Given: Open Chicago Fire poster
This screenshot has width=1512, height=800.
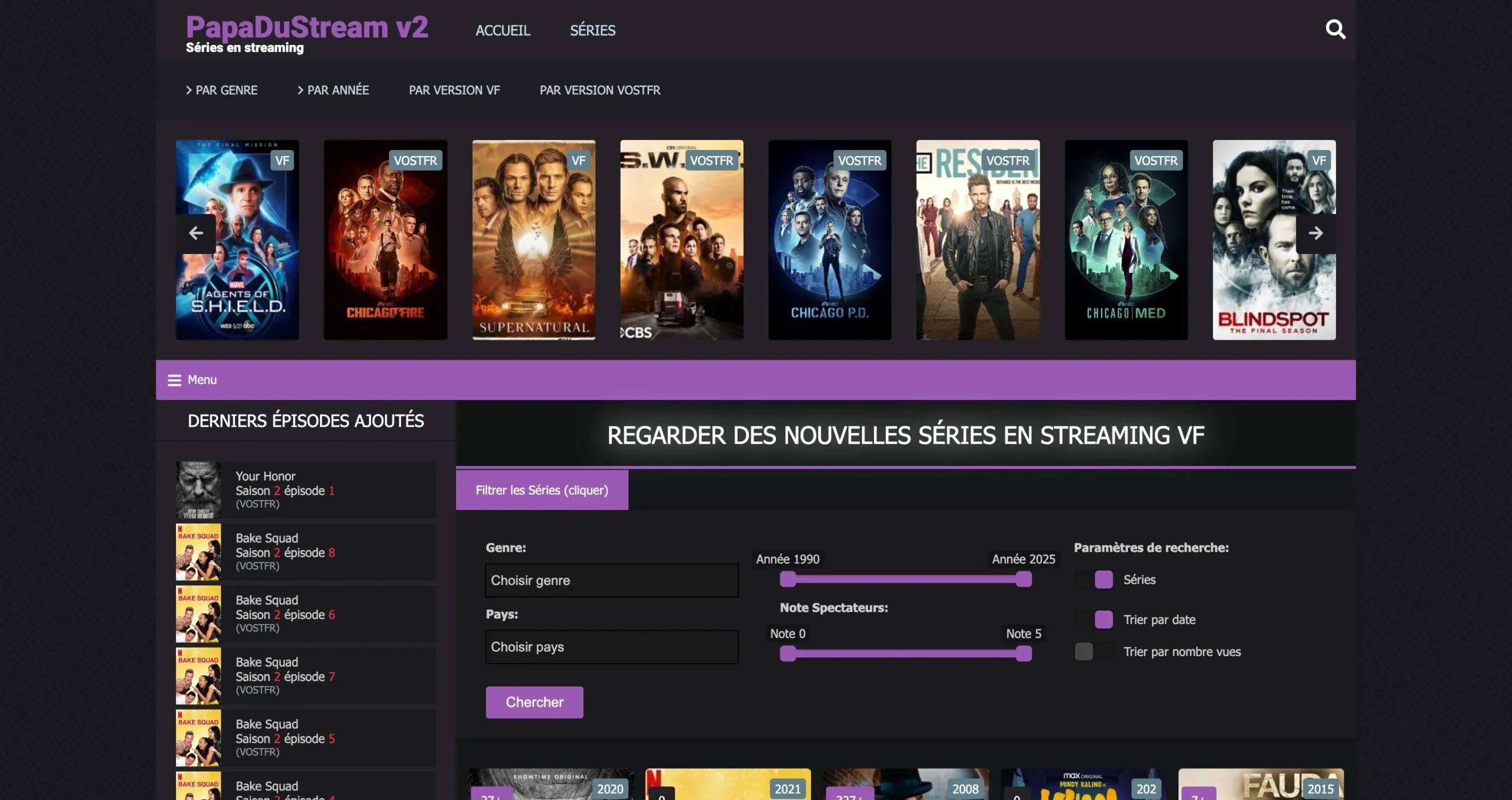Looking at the screenshot, I should click(386, 240).
